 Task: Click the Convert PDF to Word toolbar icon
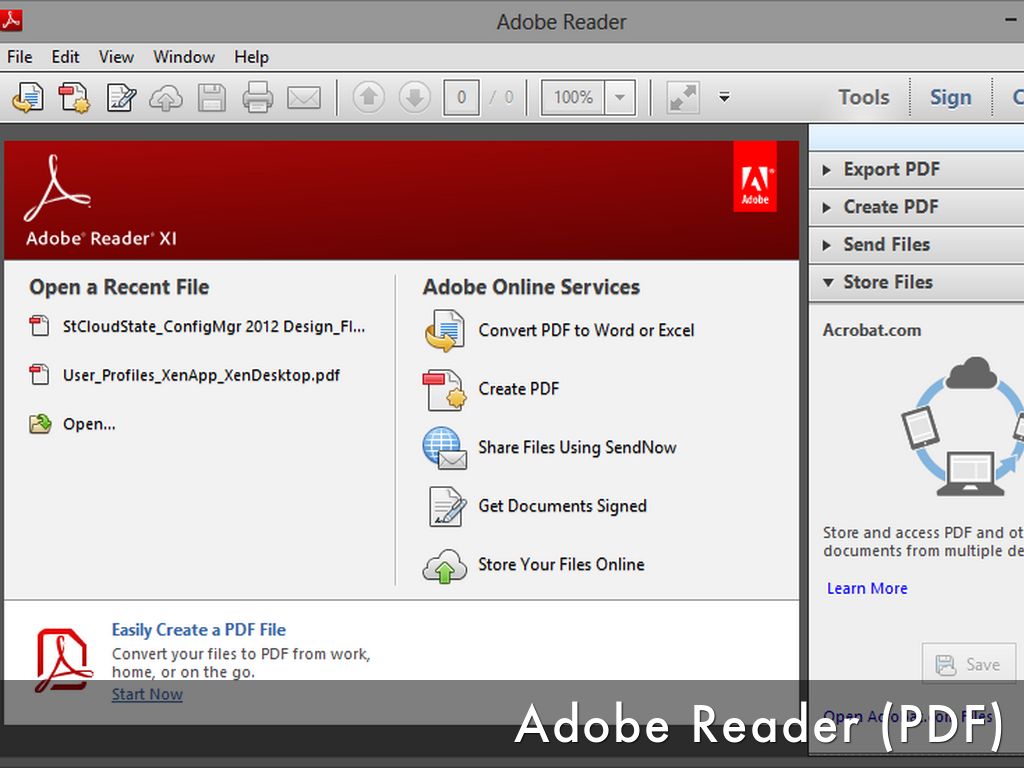pos(28,98)
